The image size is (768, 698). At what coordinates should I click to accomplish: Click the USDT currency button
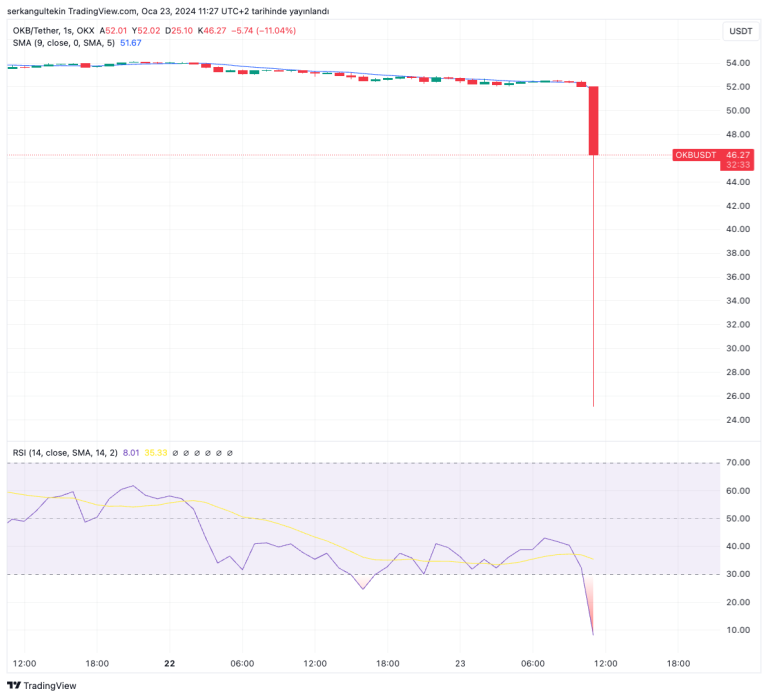coord(740,31)
